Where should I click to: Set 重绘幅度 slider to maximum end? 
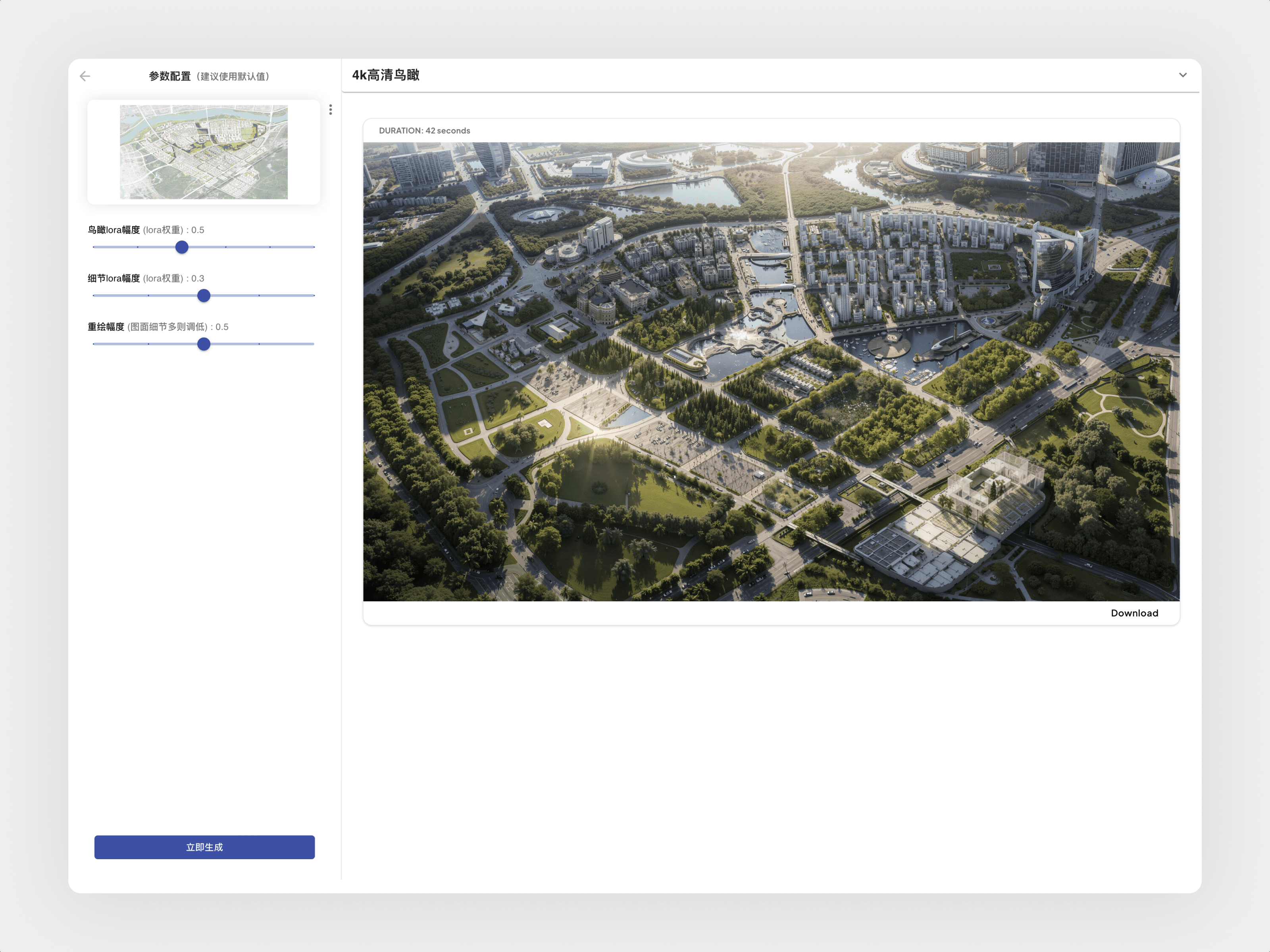[314, 344]
